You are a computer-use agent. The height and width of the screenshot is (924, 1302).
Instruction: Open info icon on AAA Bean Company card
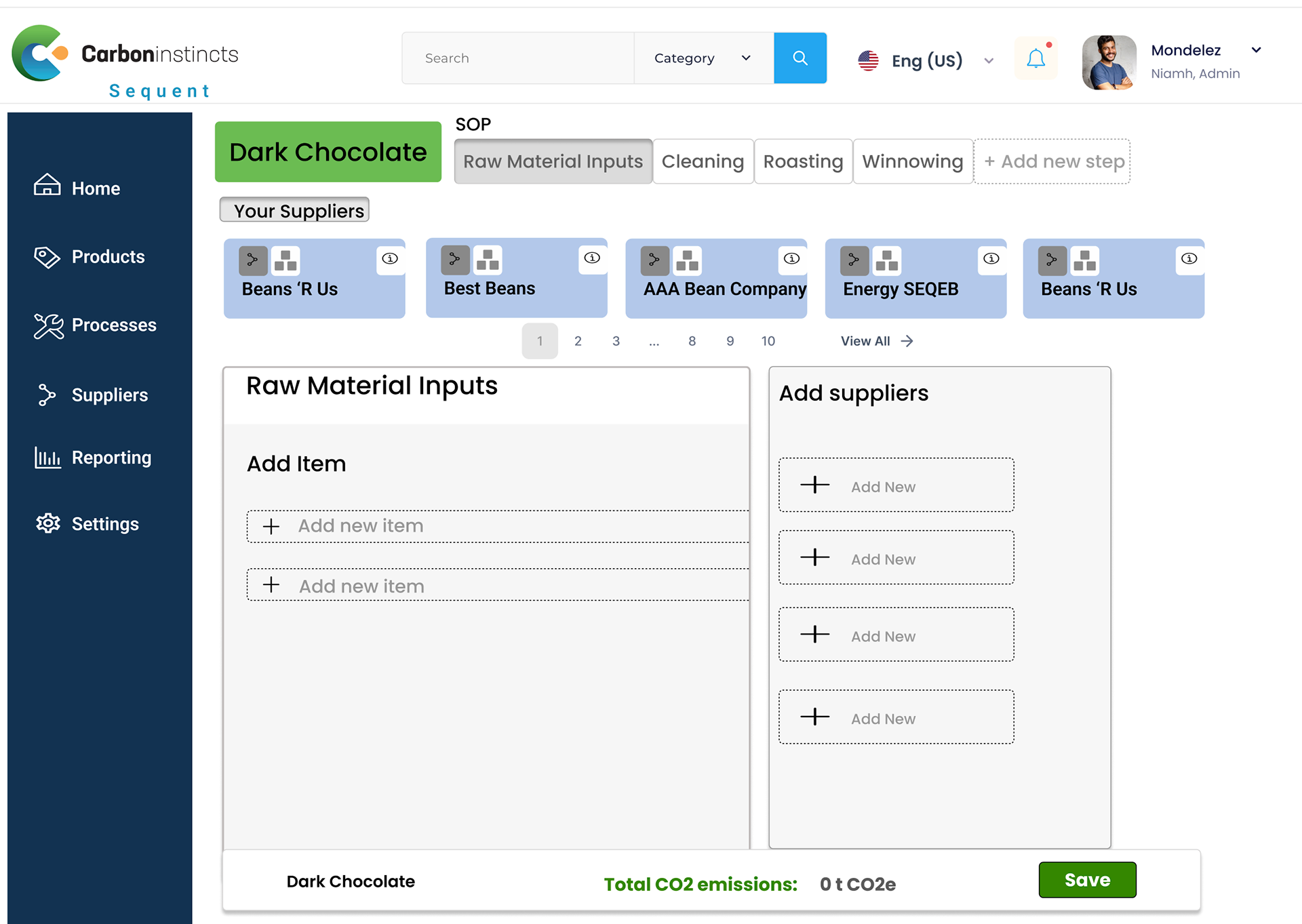pos(791,258)
